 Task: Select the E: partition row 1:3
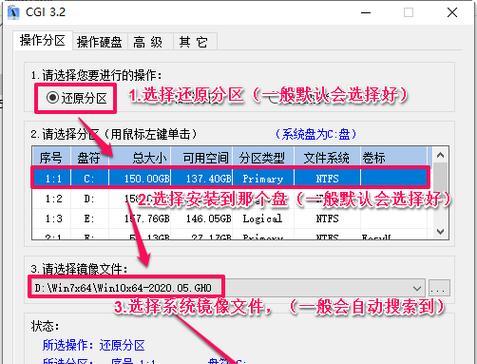tap(230, 219)
